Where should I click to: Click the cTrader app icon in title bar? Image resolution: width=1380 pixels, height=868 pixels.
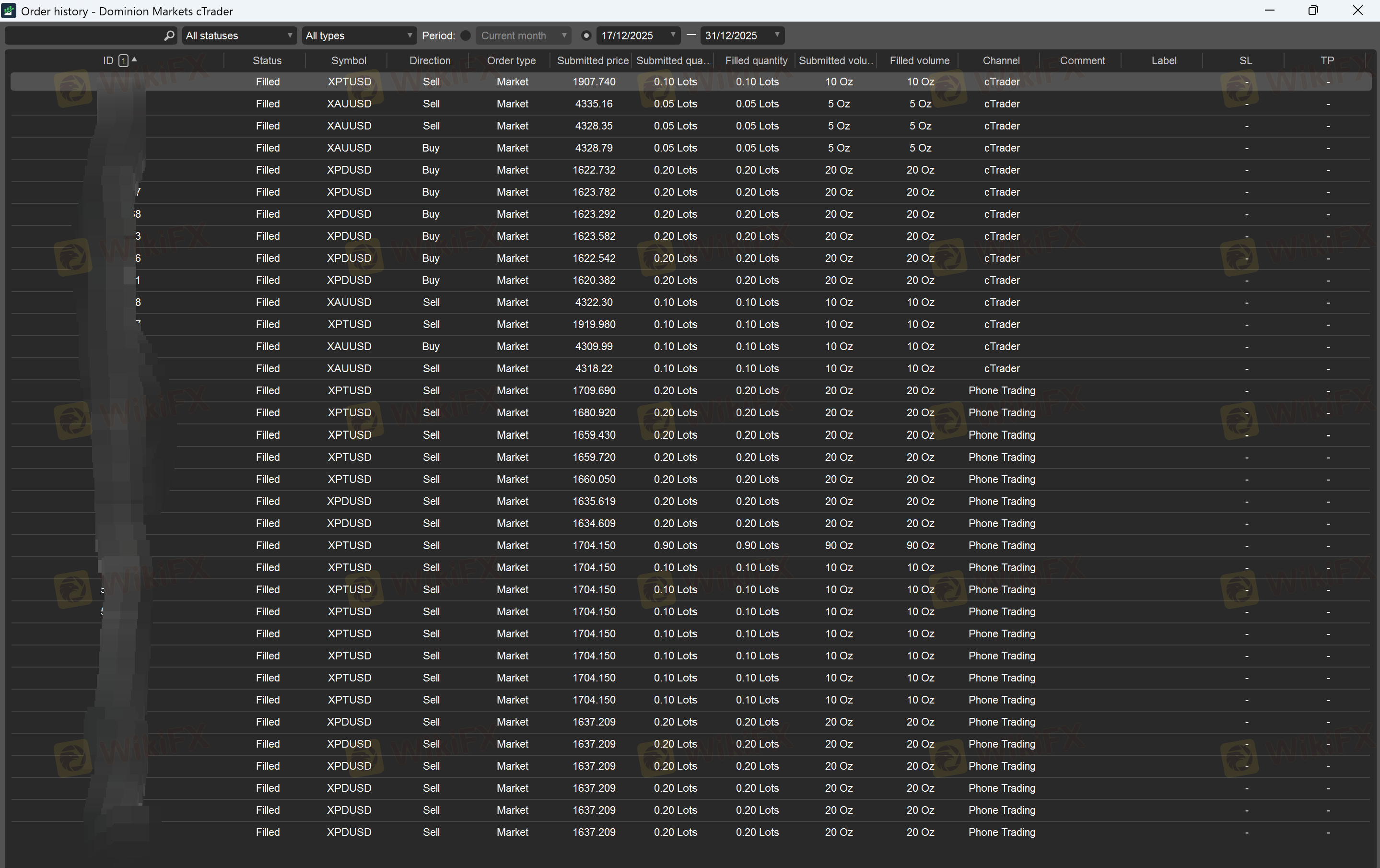9,11
